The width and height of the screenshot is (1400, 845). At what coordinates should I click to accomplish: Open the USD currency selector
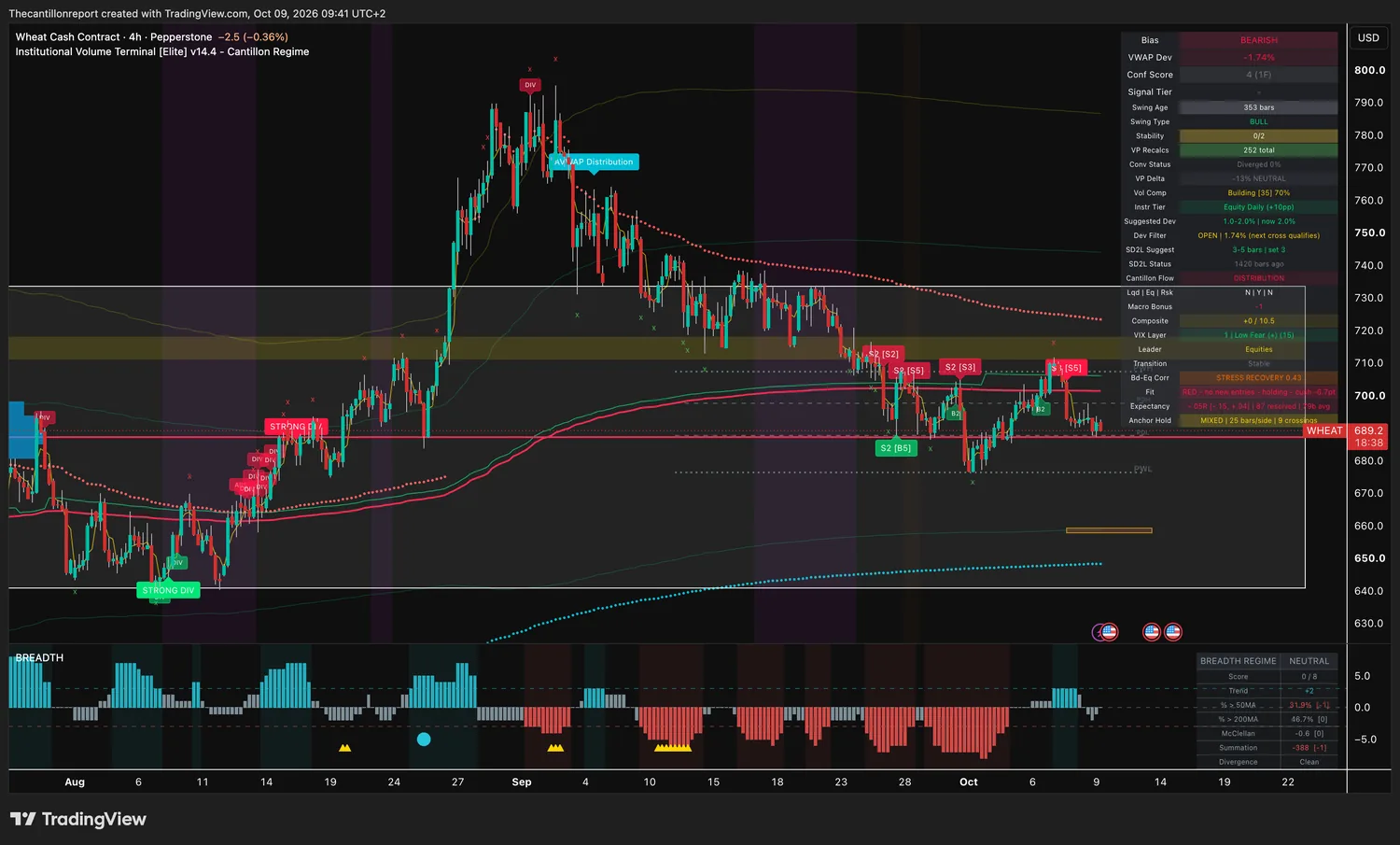coord(1368,38)
